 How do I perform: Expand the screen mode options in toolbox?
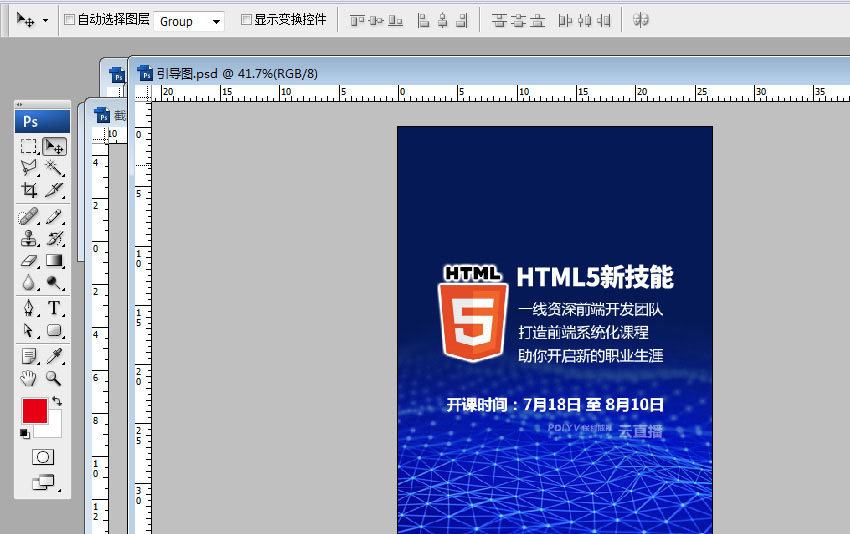(43, 483)
